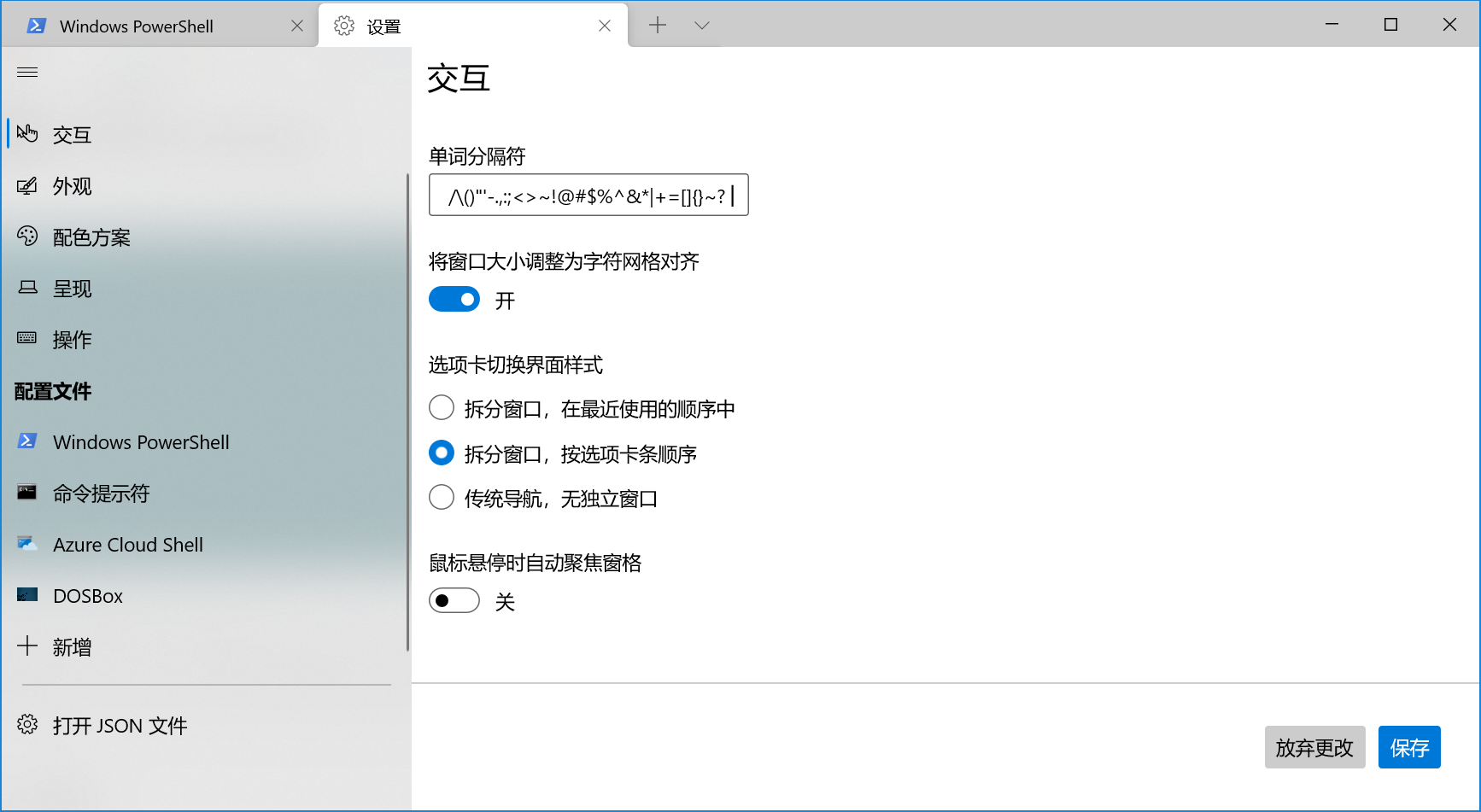
Task: Open the 外观 appearance settings
Action: tap(72, 186)
